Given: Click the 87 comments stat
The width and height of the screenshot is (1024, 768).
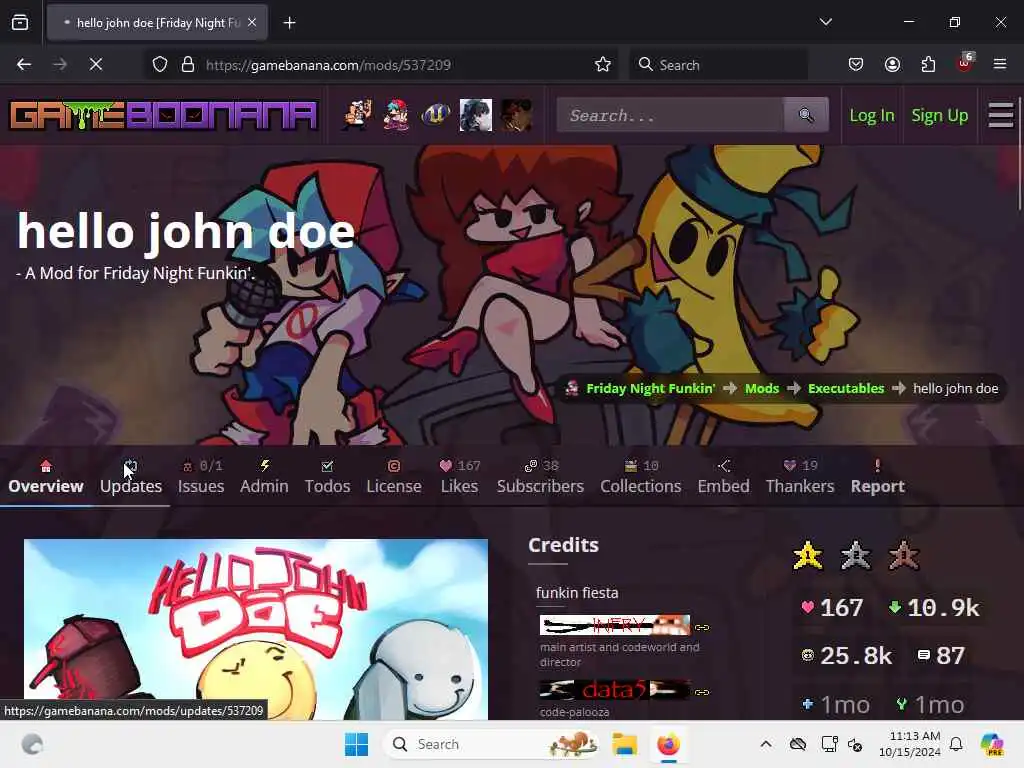Looking at the screenshot, I should tap(941, 656).
